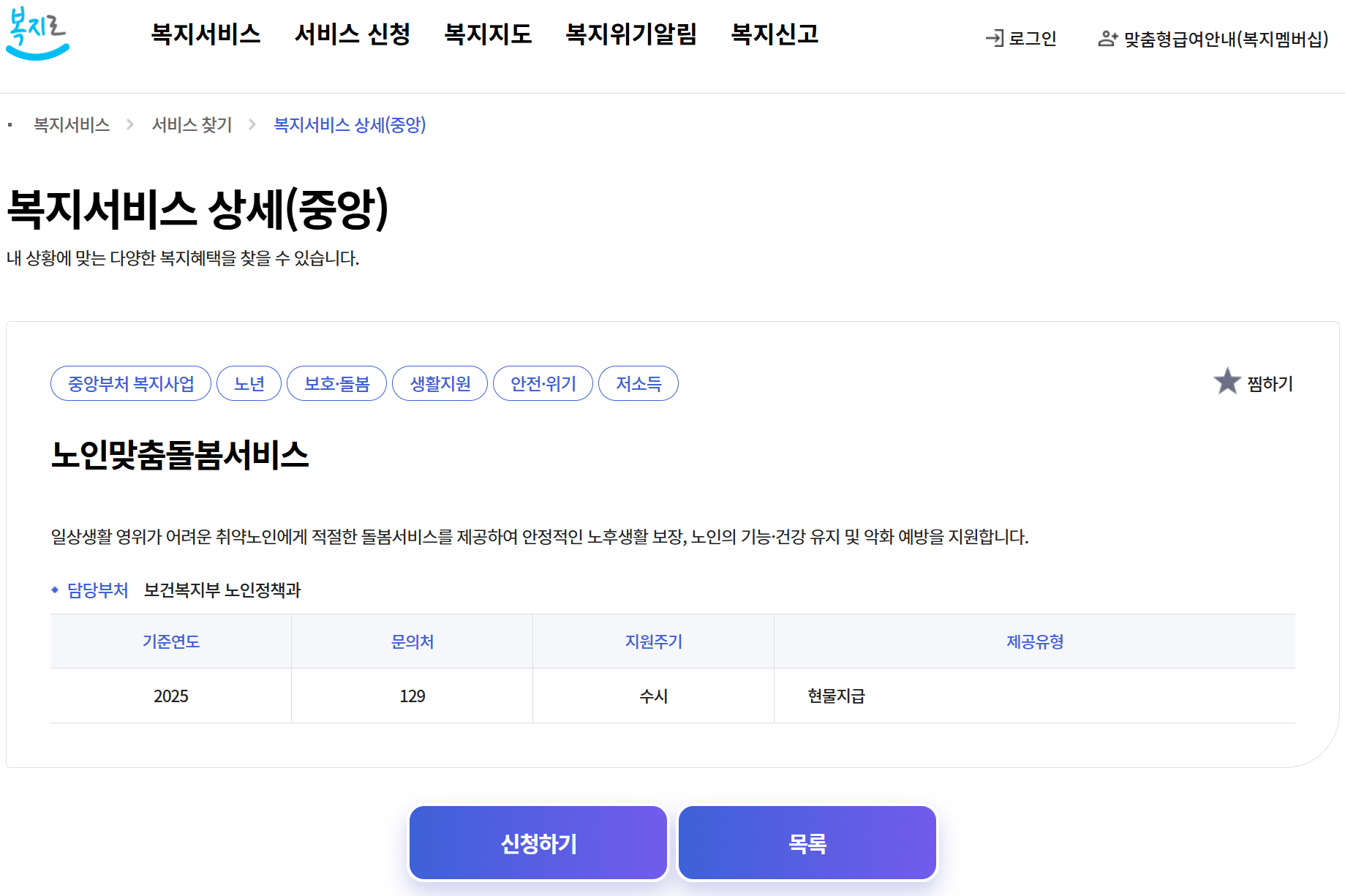
Task: Click the 문의처 column header
Action: click(x=412, y=641)
